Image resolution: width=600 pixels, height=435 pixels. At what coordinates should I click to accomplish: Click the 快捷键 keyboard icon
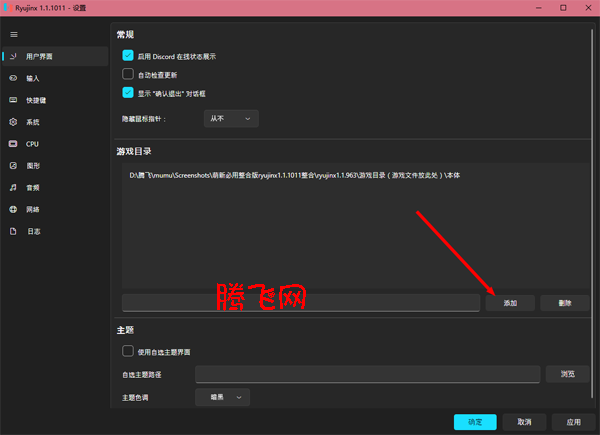13,100
